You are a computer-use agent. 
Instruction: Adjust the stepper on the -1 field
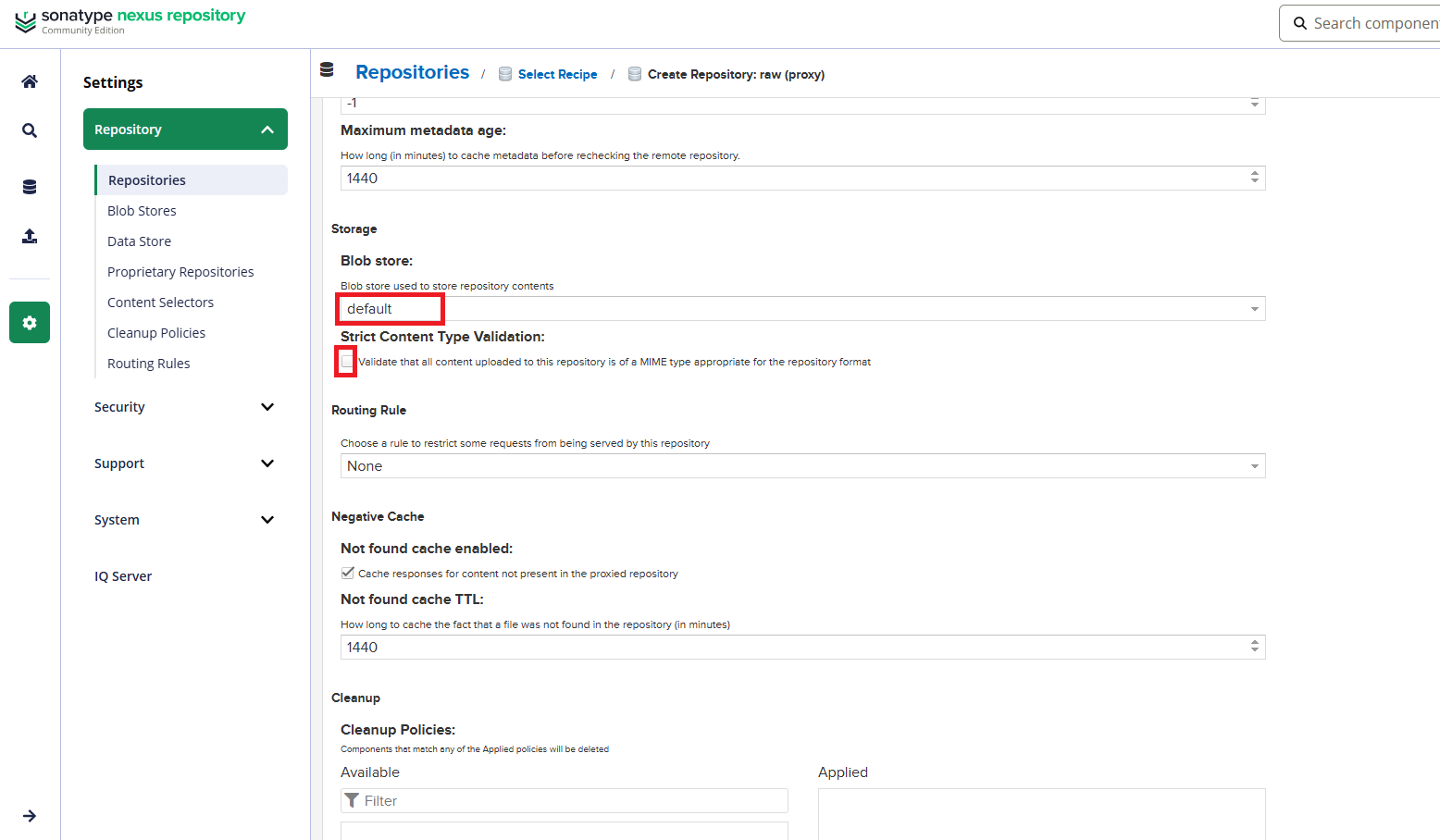pyautogui.click(x=1255, y=103)
